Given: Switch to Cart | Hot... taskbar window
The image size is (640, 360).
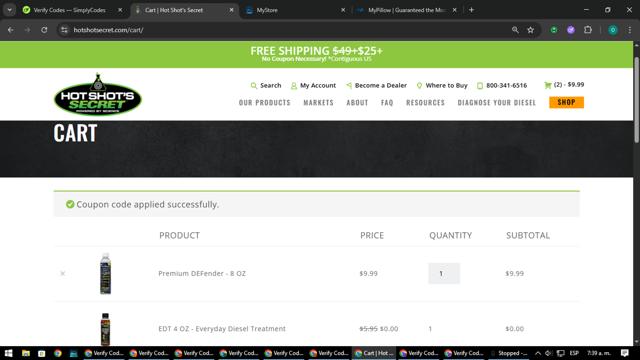Looking at the screenshot, I should point(374,353).
